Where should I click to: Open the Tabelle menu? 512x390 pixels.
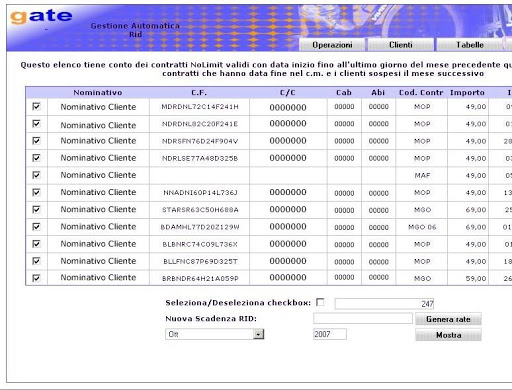(x=470, y=45)
